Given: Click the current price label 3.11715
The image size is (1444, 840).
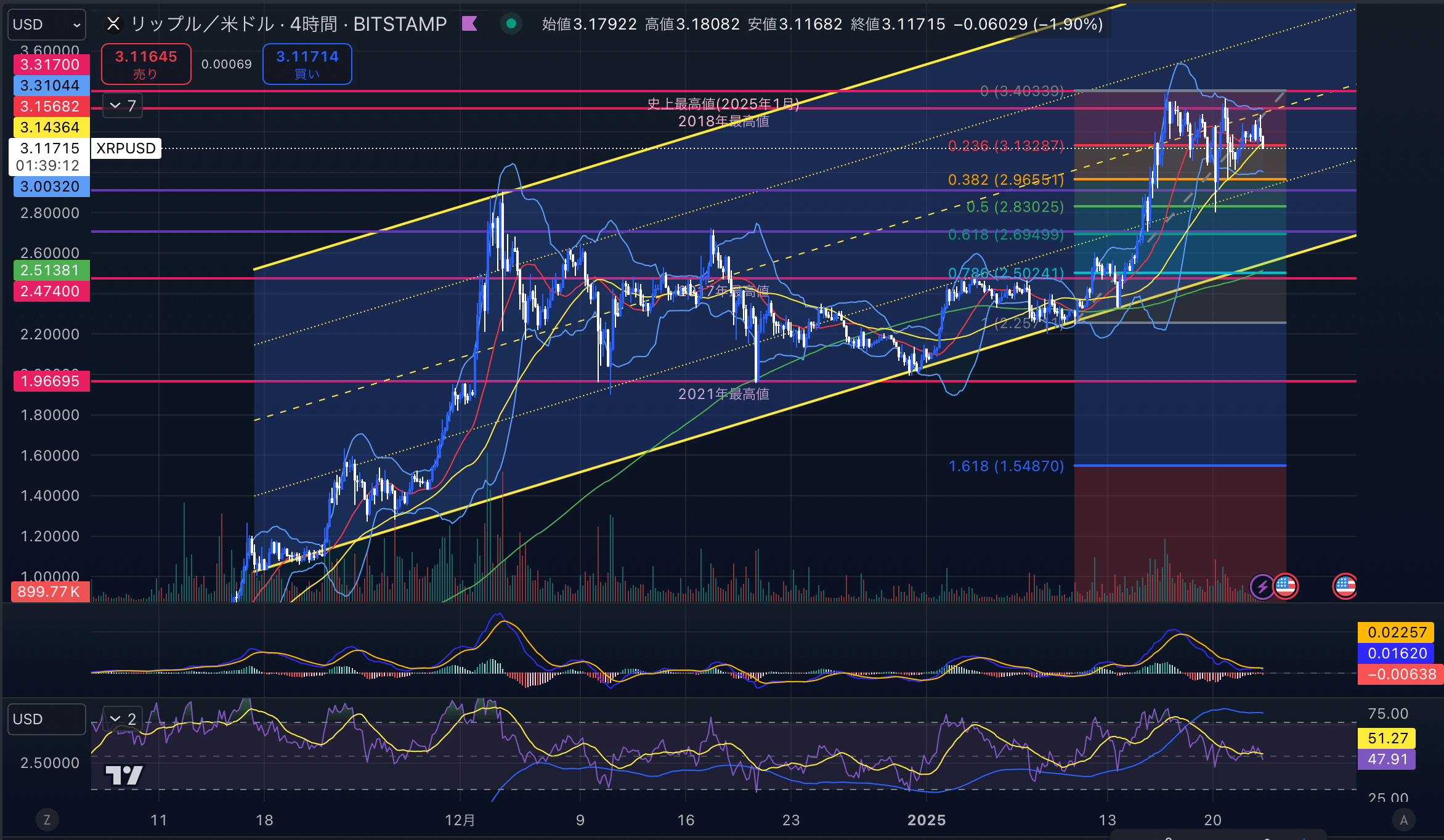Looking at the screenshot, I should click(50, 148).
